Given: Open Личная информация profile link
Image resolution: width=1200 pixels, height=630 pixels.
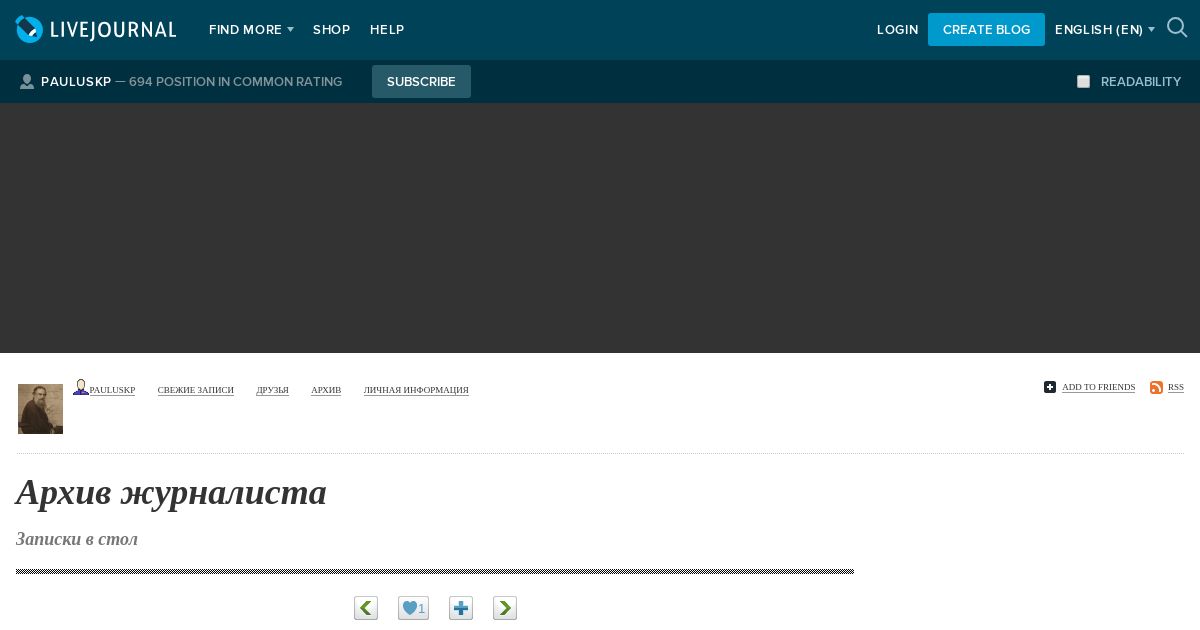Looking at the screenshot, I should coord(416,390).
